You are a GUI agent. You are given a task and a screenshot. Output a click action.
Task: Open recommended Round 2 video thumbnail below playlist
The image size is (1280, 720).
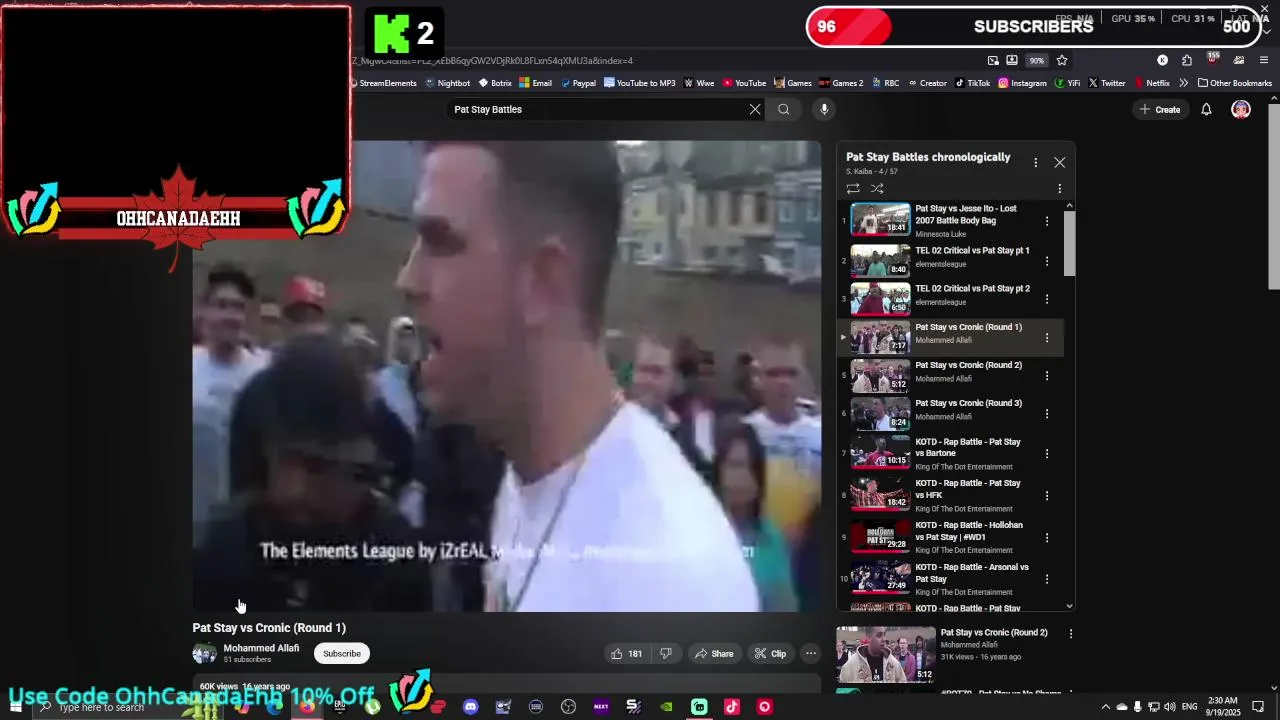pyautogui.click(x=886, y=654)
